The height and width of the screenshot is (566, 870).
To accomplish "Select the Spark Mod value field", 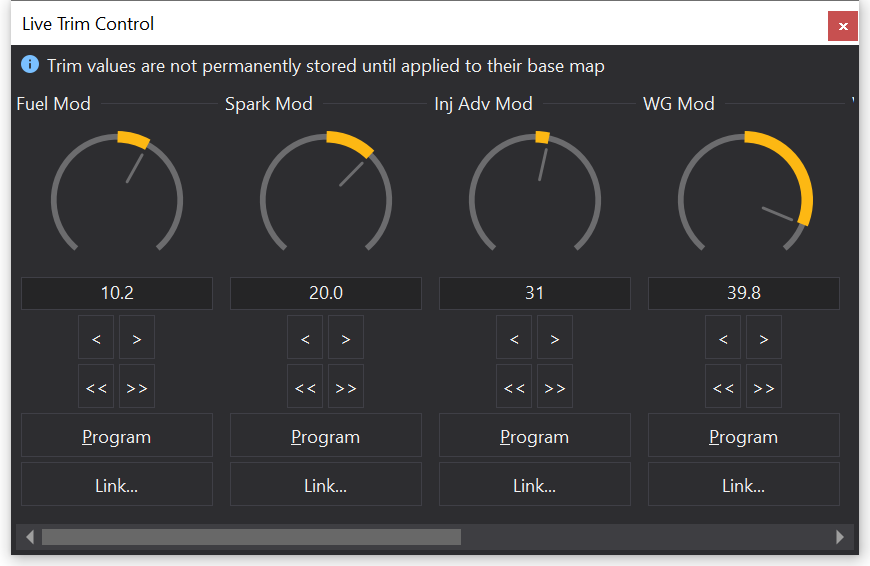I will [x=326, y=293].
